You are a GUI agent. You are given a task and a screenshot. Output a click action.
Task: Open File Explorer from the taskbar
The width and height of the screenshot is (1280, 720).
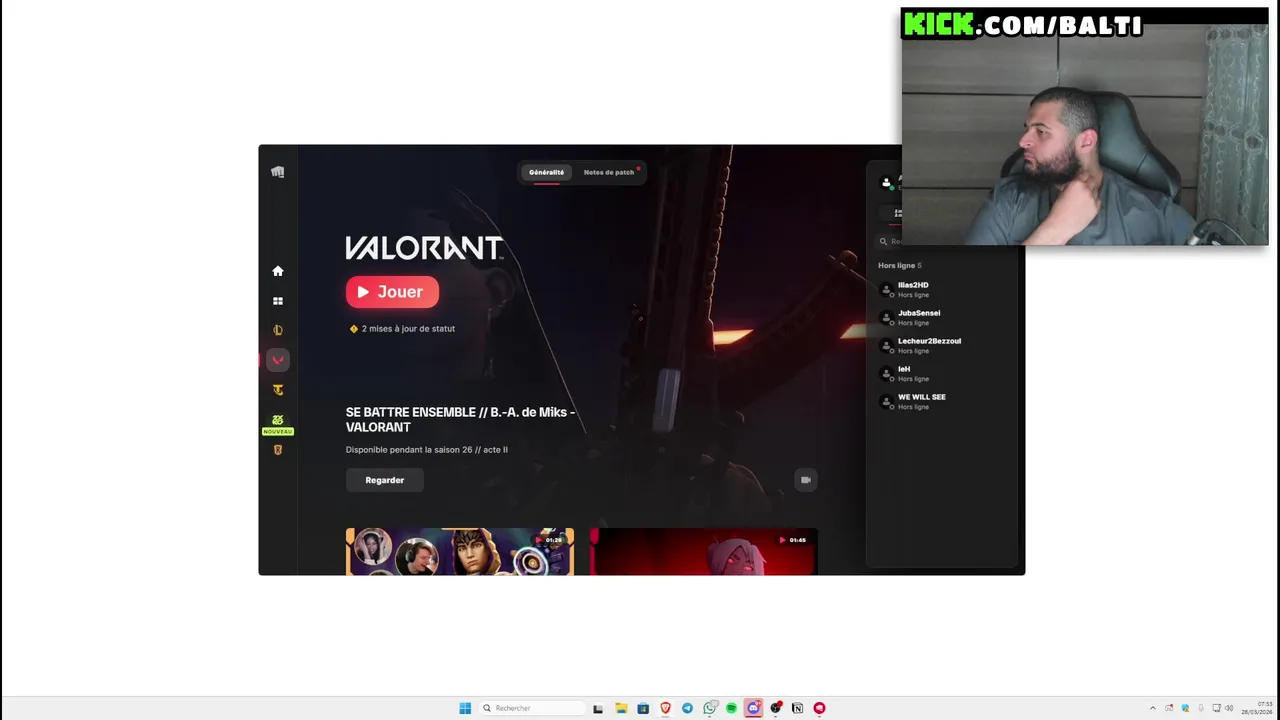pyautogui.click(x=621, y=708)
